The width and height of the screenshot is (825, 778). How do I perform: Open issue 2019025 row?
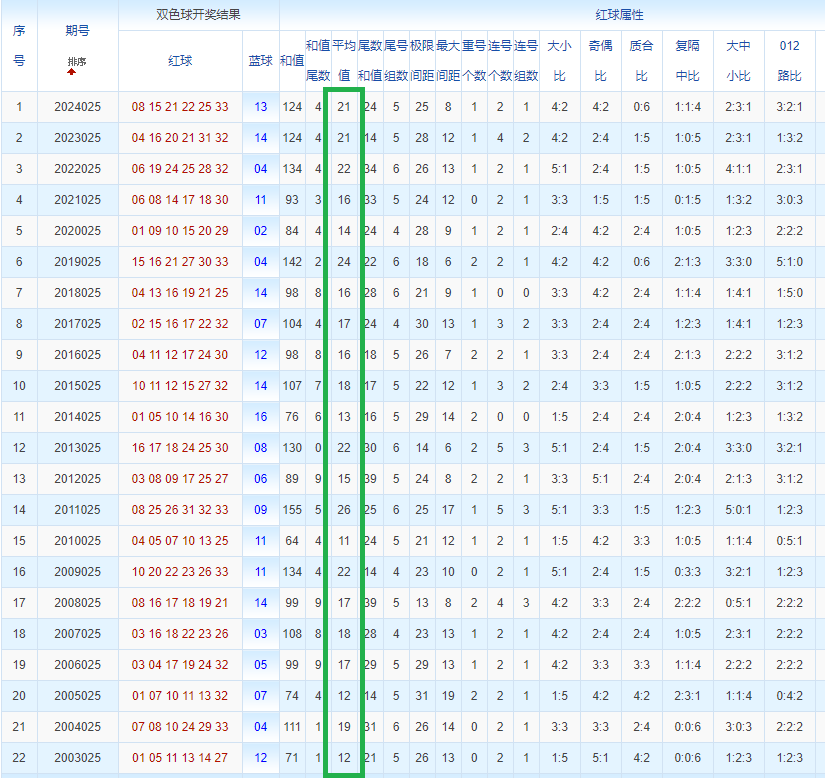77,262
